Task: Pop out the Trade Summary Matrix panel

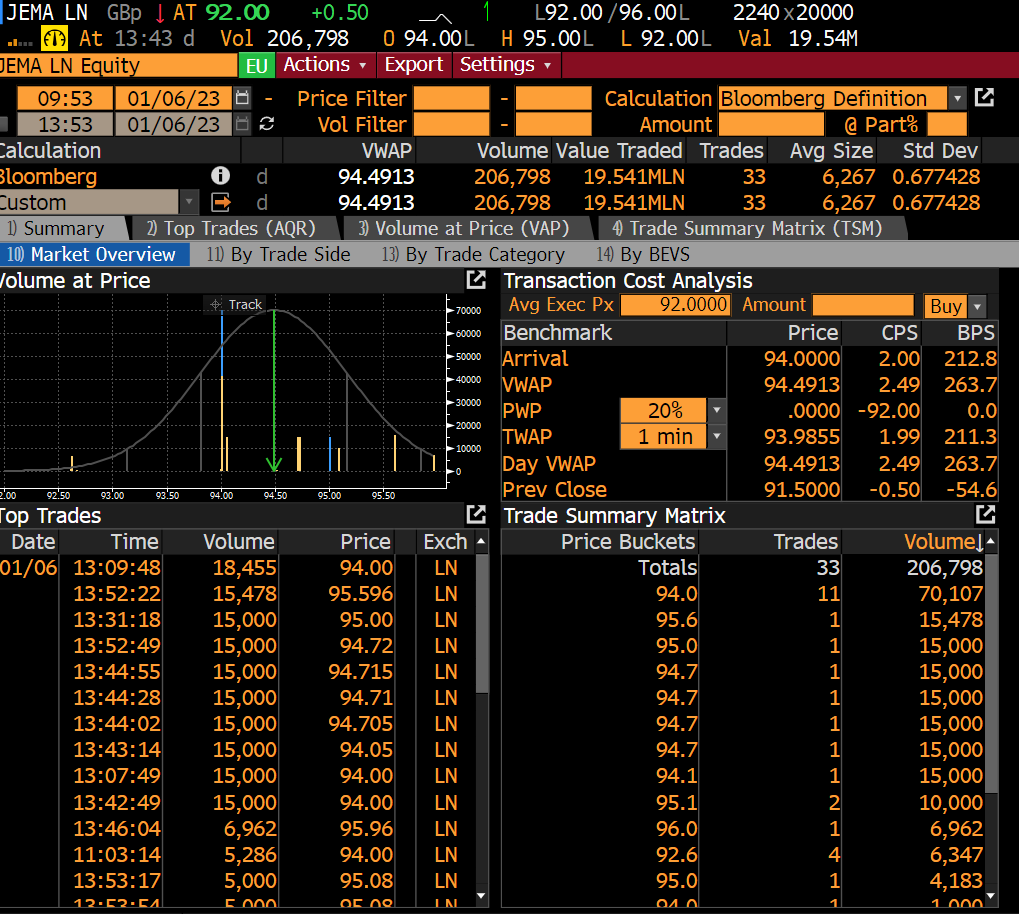Action: [x=985, y=515]
